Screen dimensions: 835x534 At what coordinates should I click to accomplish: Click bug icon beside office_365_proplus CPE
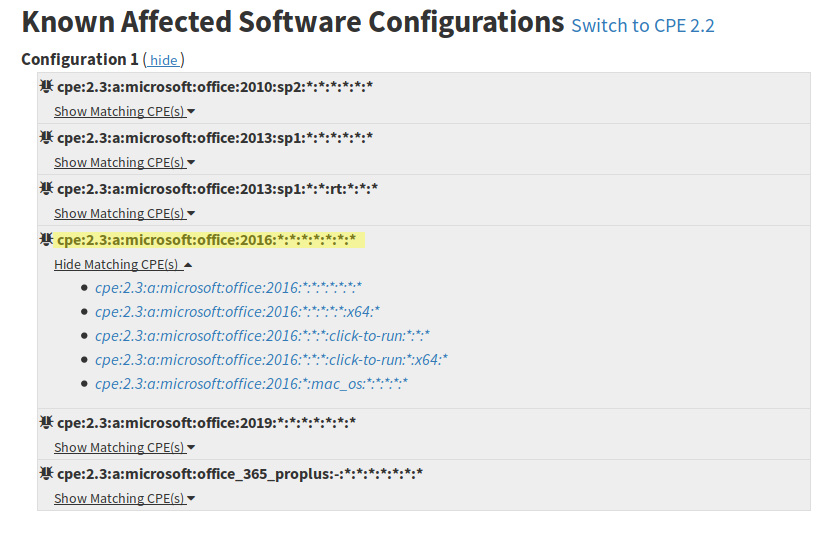(46, 473)
